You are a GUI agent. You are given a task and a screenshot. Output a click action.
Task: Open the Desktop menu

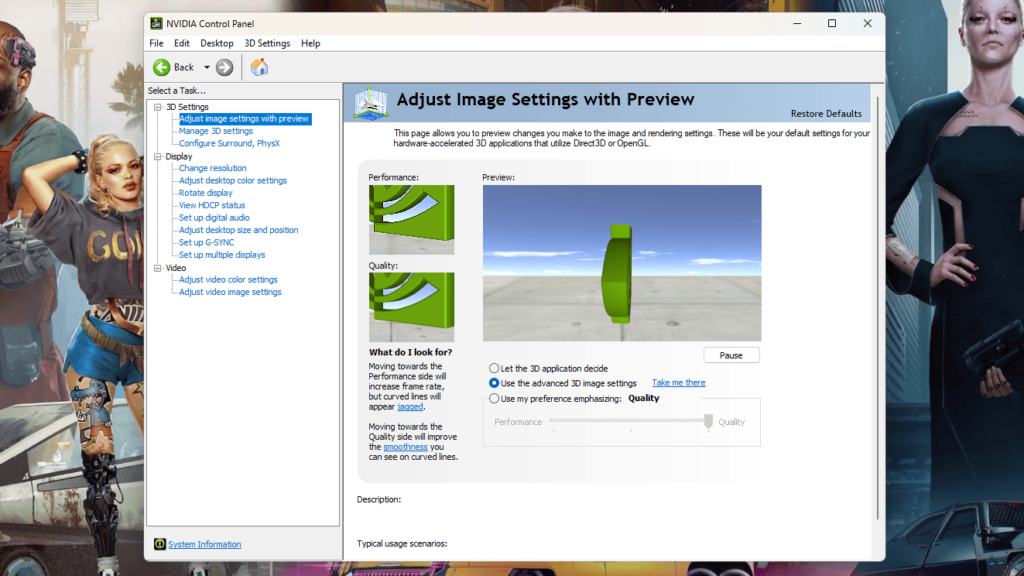(217, 43)
